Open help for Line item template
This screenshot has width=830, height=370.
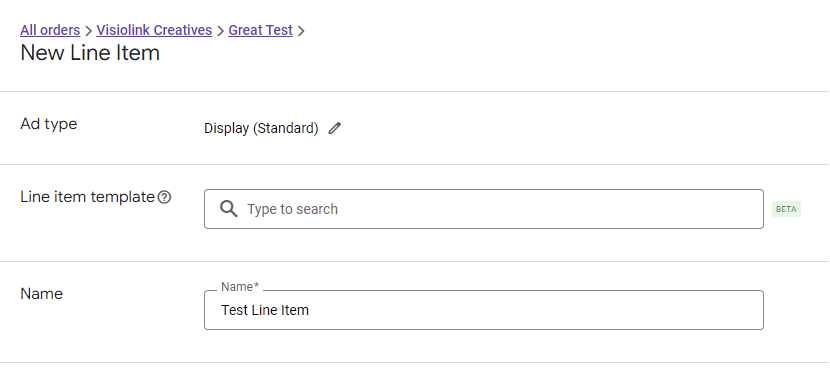coord(165,197)
